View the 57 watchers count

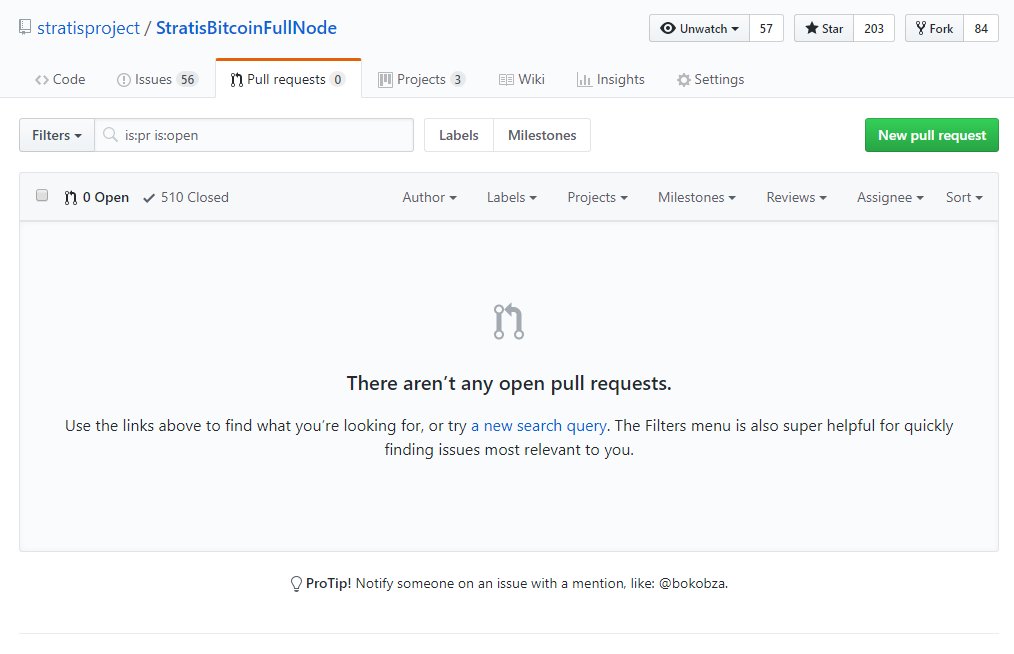[x=766, y=28]
